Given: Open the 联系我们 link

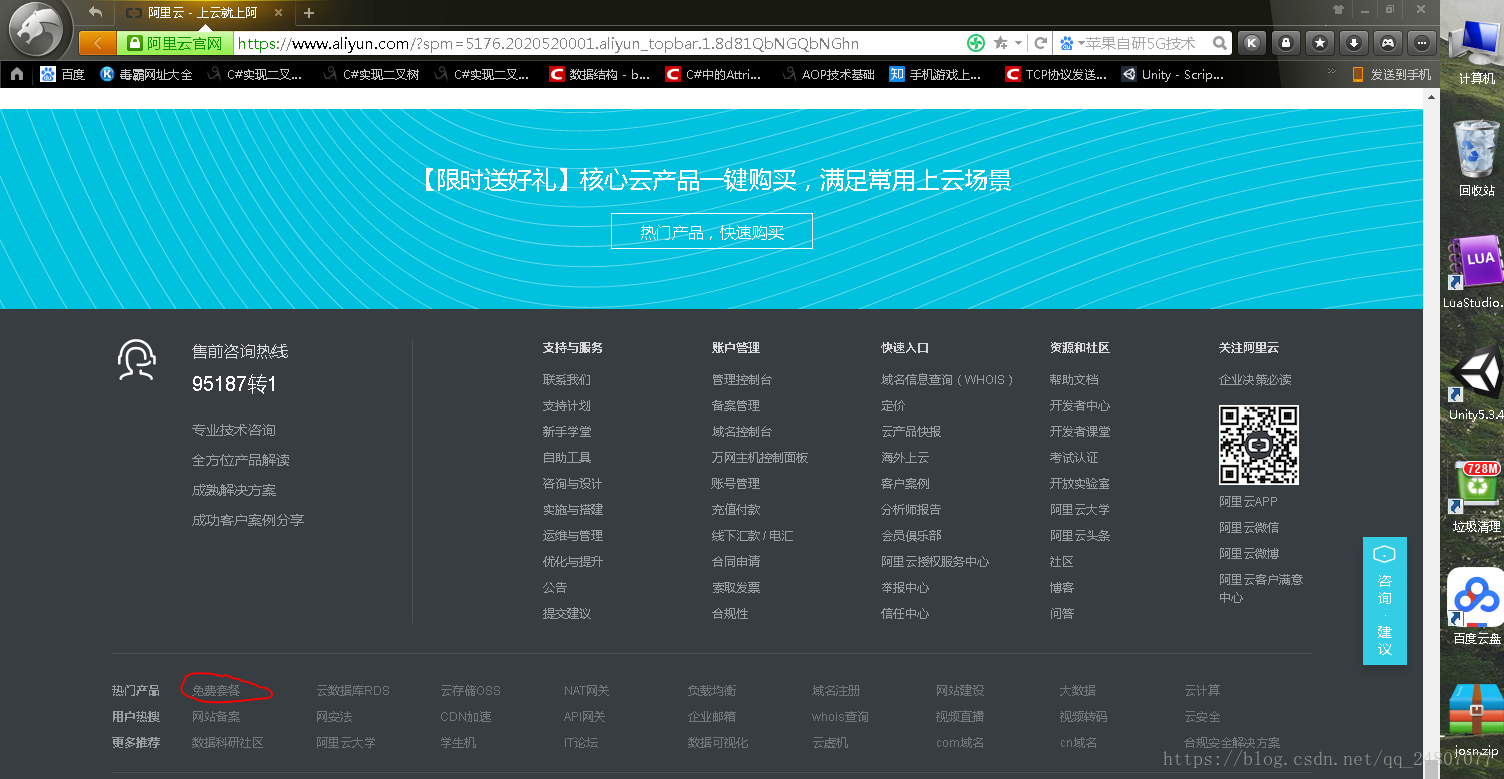Looking at the screenshot, I should (567, 380).
